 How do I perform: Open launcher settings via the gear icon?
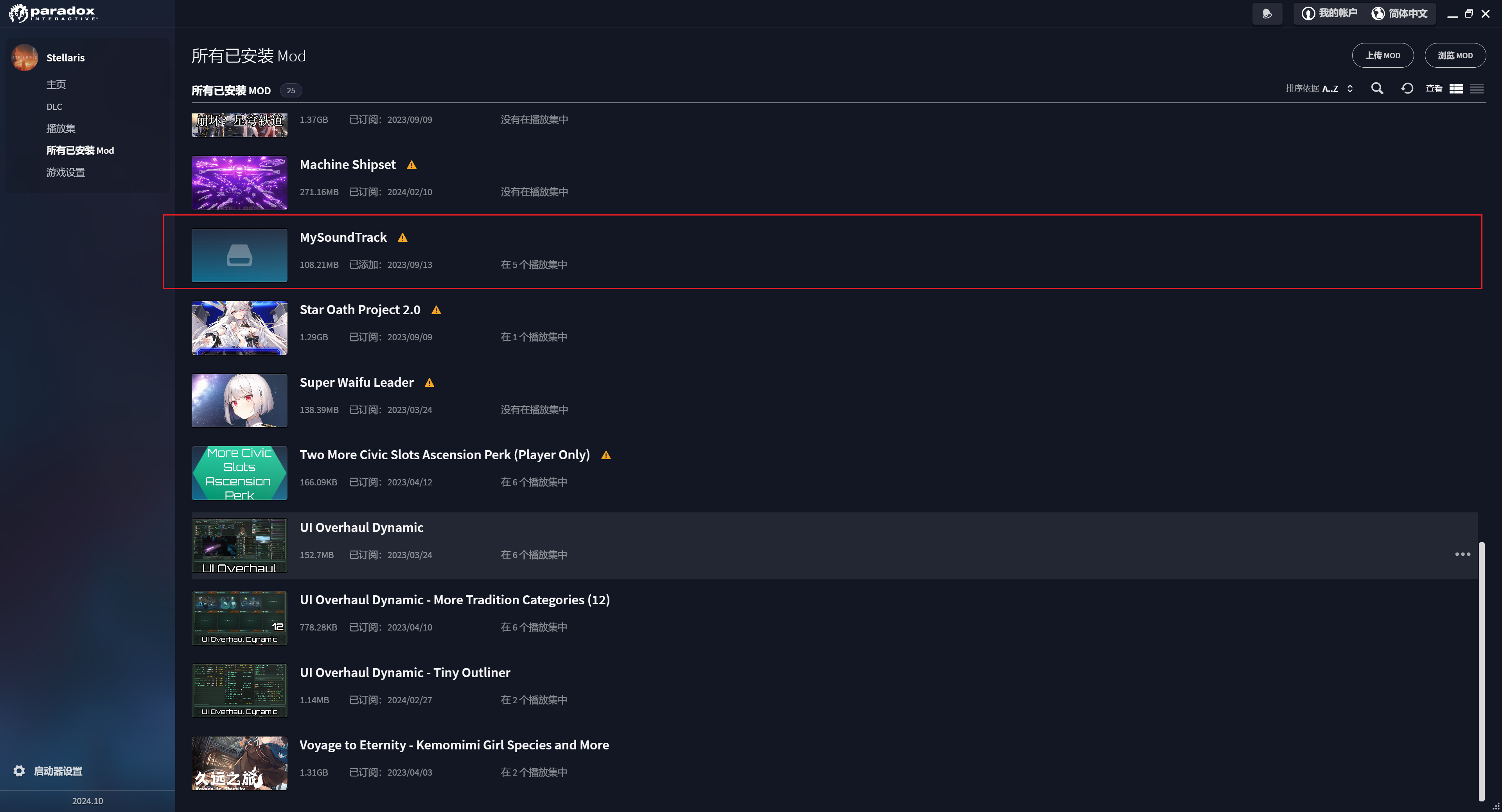(x=19, y=771)
